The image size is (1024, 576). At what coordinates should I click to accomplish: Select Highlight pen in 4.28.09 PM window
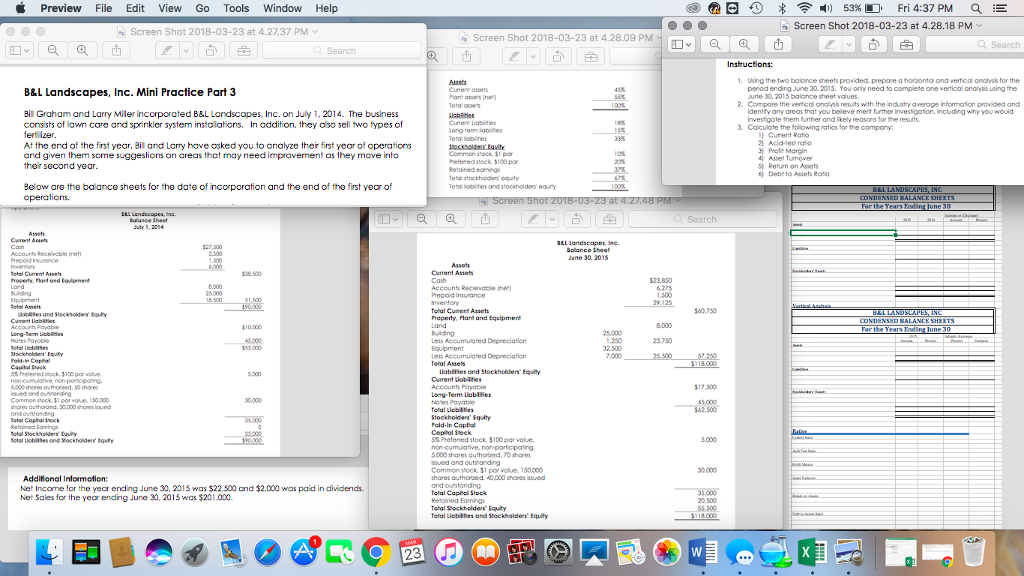[515, 57]
